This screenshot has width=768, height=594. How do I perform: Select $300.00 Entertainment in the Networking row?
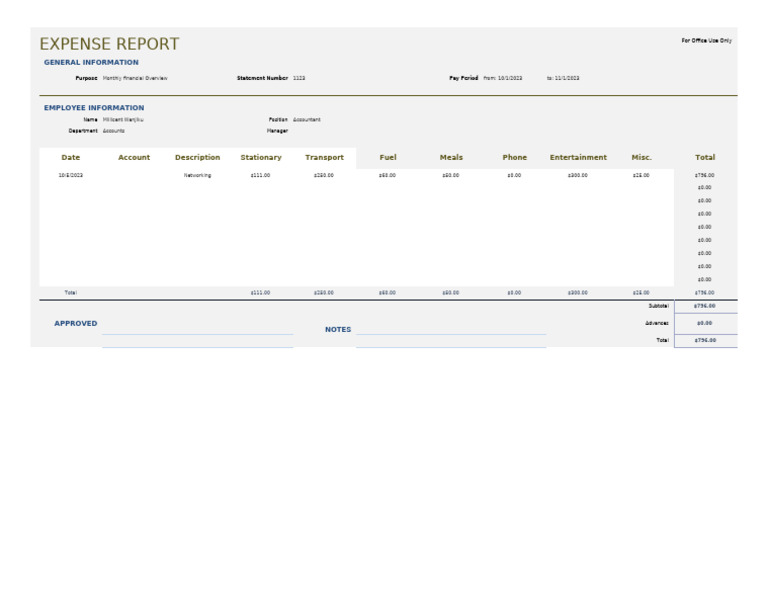[x=578, y=175]
